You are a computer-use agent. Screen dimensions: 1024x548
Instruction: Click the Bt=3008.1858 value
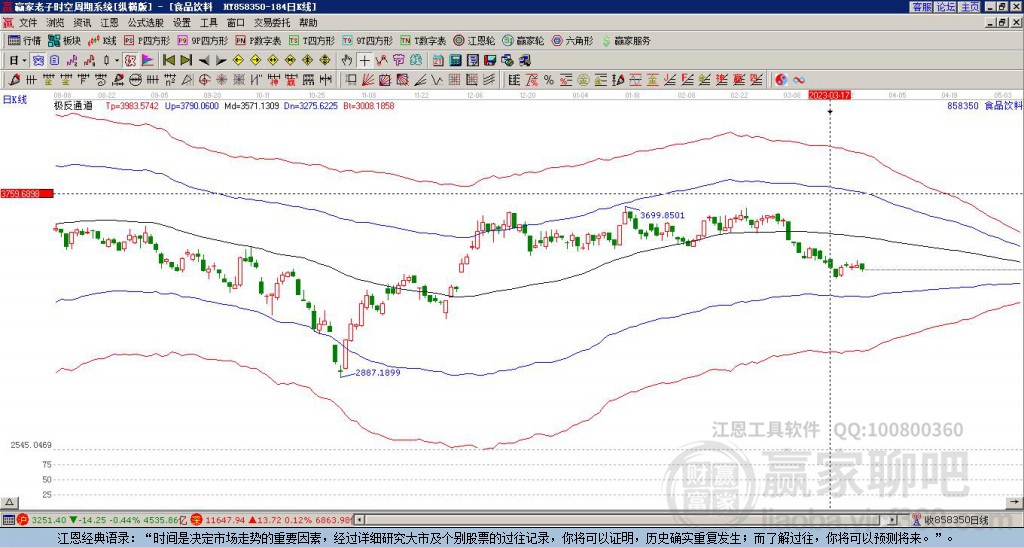pyautogui.click(x=368, y=105)
